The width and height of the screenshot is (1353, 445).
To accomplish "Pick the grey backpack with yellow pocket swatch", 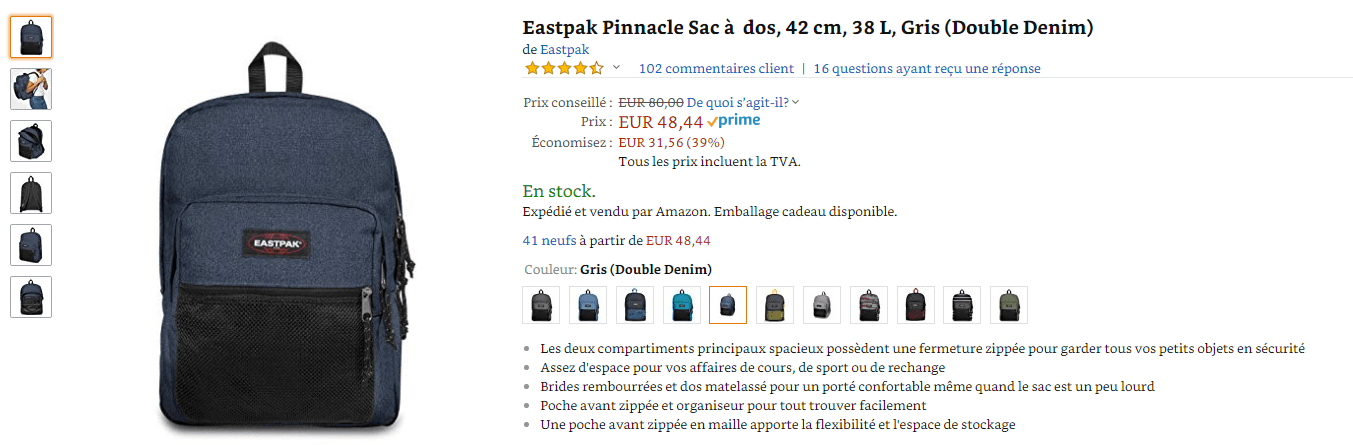I will 774,305.
